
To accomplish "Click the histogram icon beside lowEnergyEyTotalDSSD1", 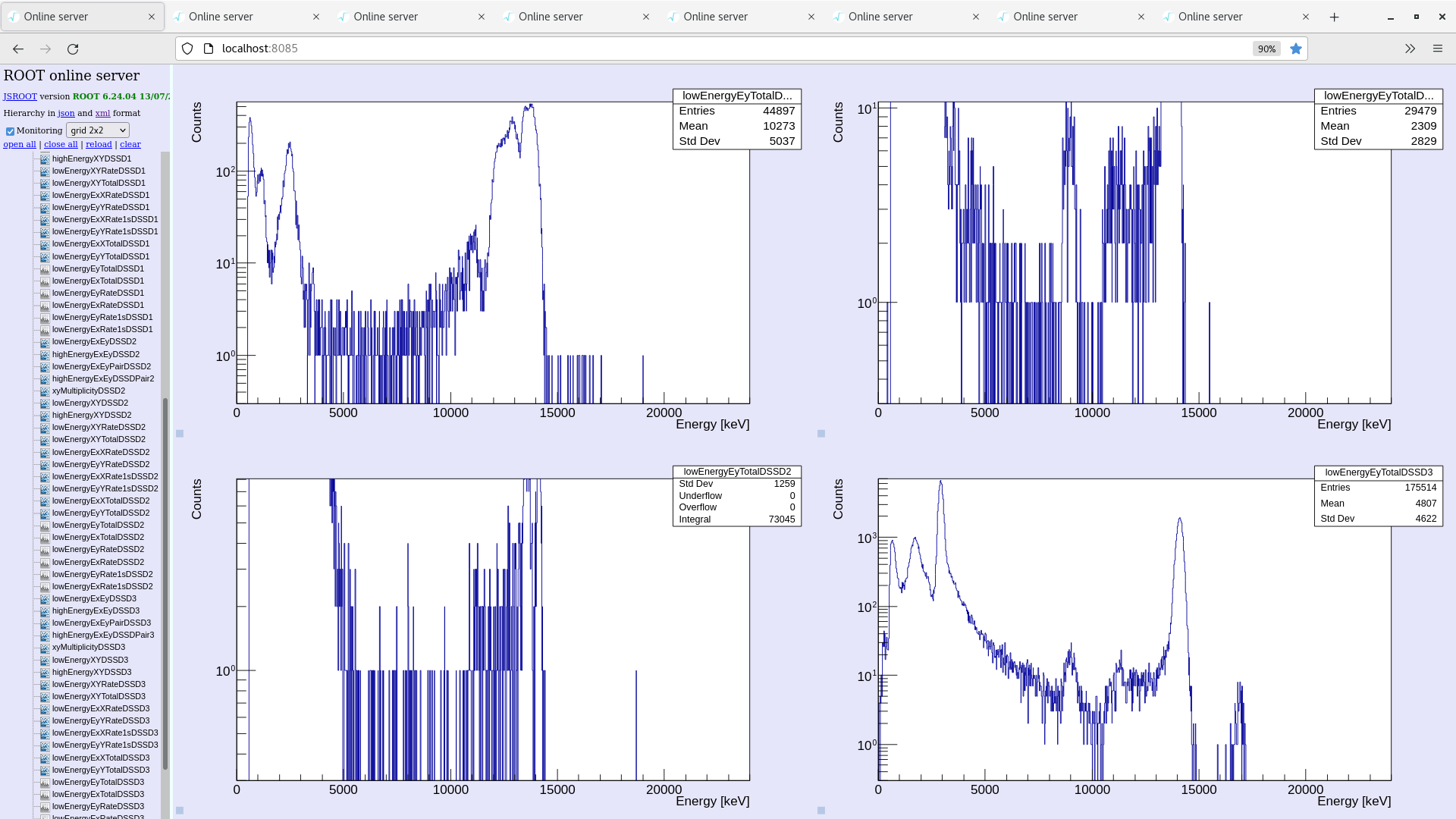I will pos(45,269).
